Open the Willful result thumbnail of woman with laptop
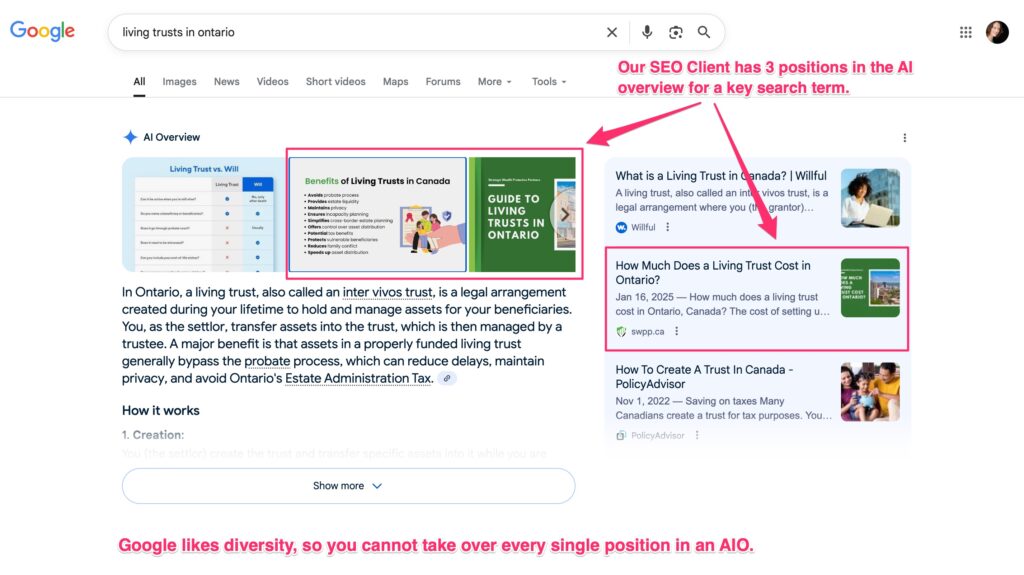The width and height of the screenshot is (1024, 575). (870, 198)
